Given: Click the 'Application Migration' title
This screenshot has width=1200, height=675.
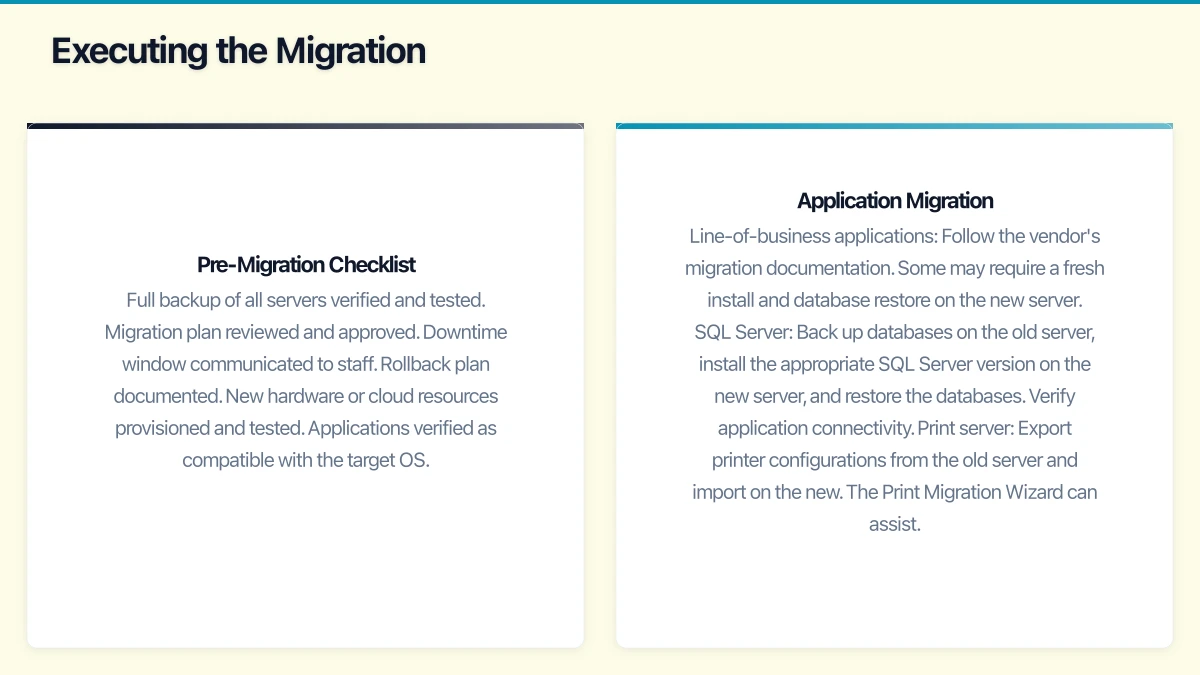Looking at the screenshot, I should click(895, 200).
